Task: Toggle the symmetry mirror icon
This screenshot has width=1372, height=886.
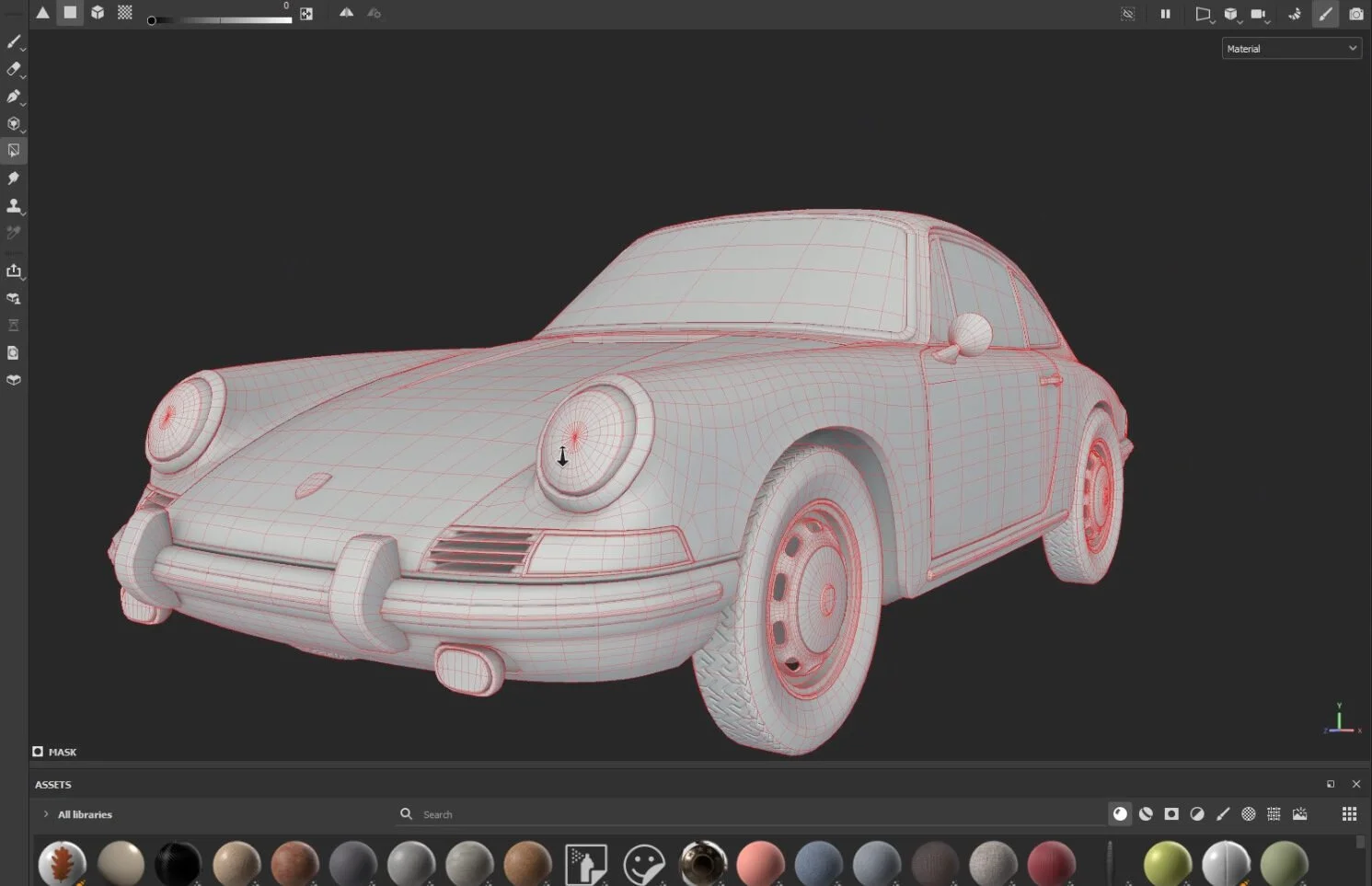Action: point(346,13)
